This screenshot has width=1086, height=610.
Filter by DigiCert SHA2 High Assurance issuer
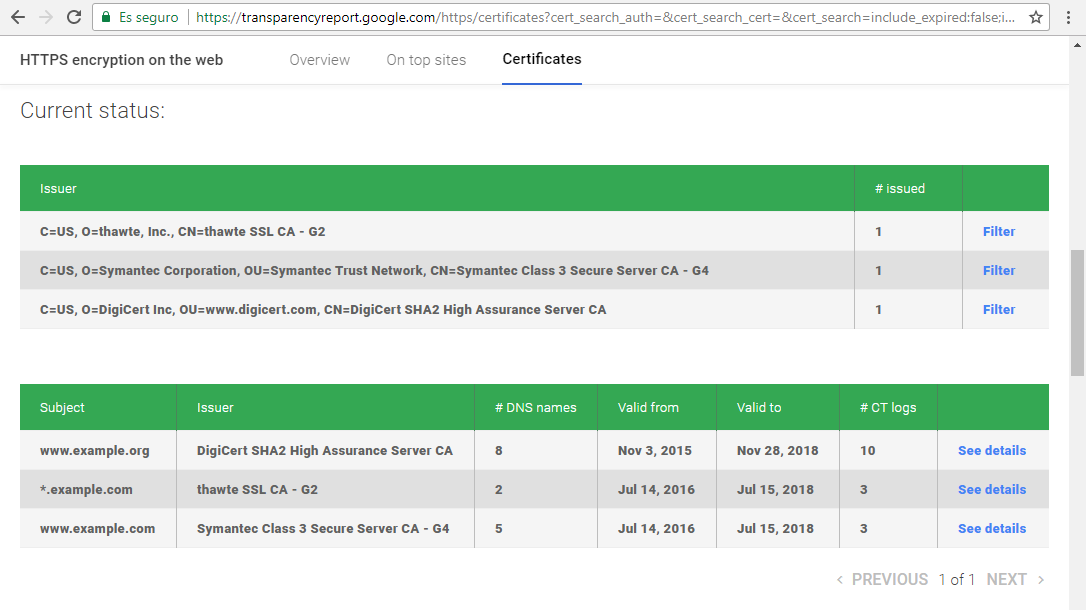pyautogui.click(x=999, y=310)
